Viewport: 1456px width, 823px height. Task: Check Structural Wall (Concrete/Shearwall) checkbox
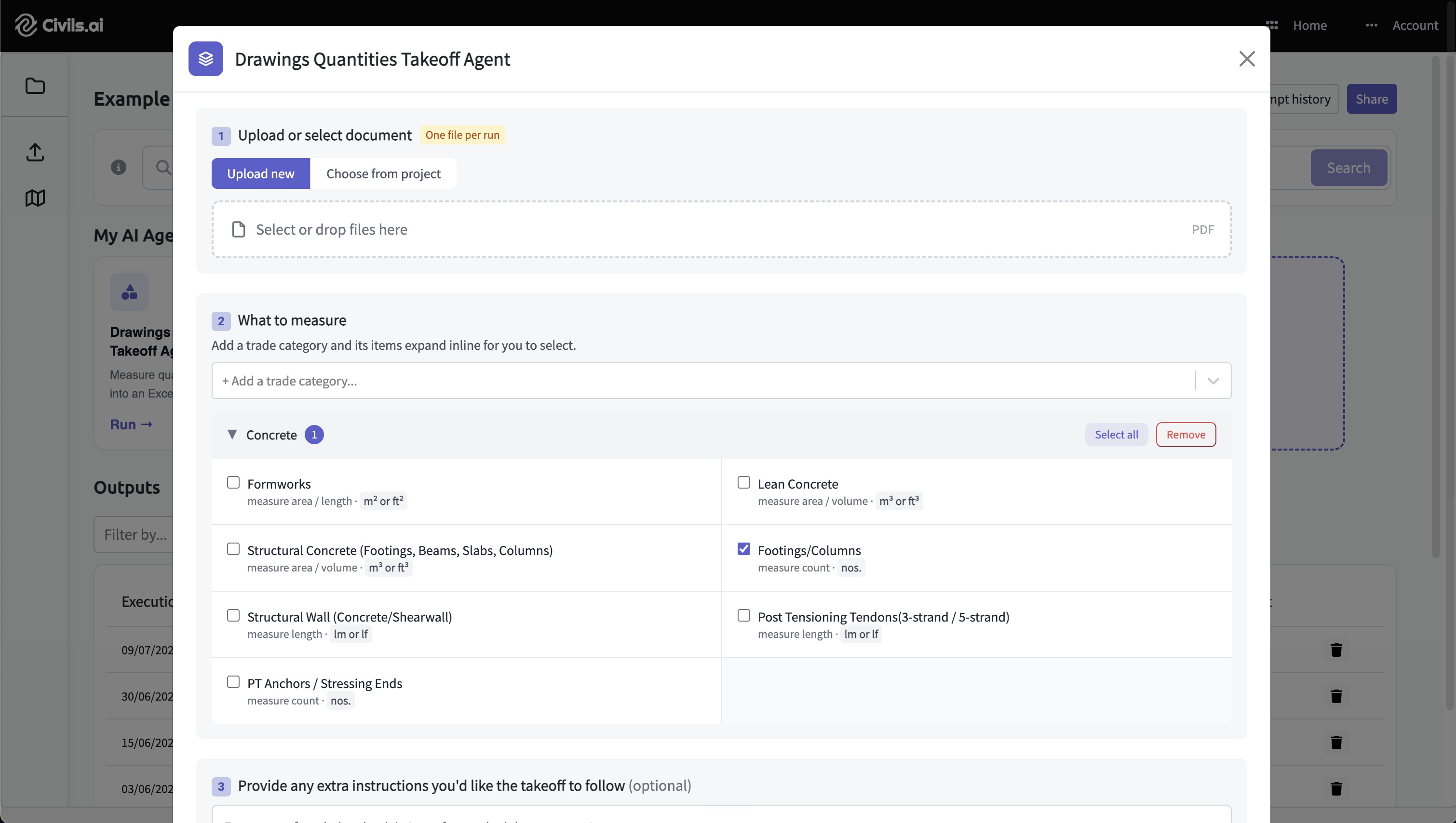point(233,615)
